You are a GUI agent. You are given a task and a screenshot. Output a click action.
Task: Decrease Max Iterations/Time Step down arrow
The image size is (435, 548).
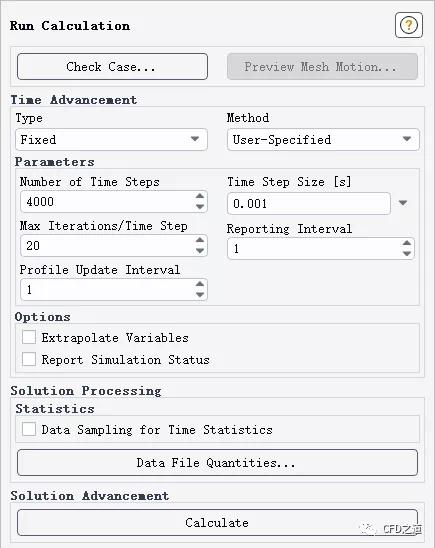[200, 251]
